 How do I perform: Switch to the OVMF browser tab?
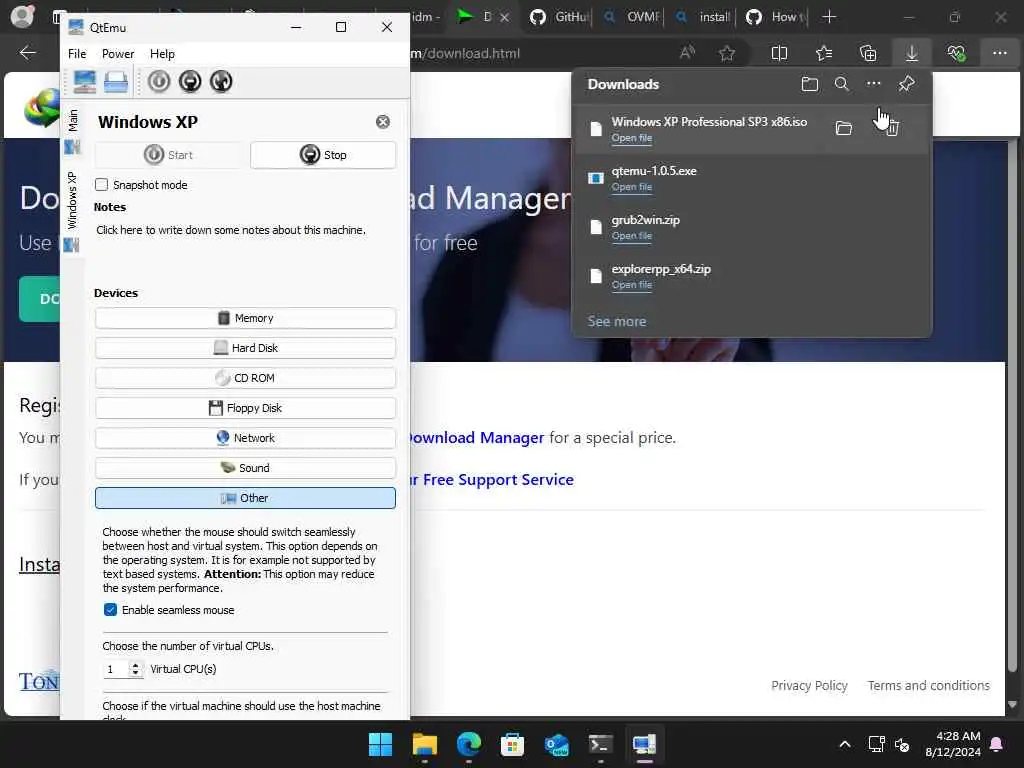tap(632, 17)
